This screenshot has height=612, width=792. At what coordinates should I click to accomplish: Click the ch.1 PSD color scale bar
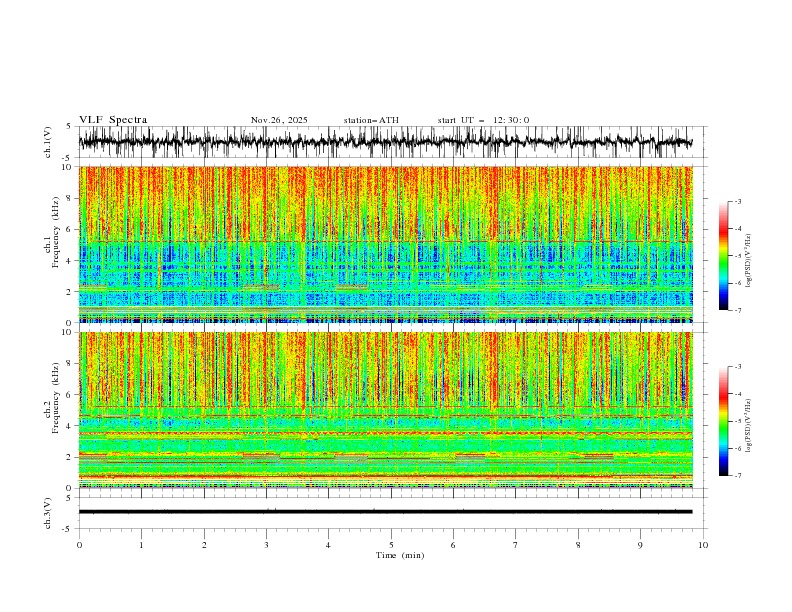(x=723, y=256)
